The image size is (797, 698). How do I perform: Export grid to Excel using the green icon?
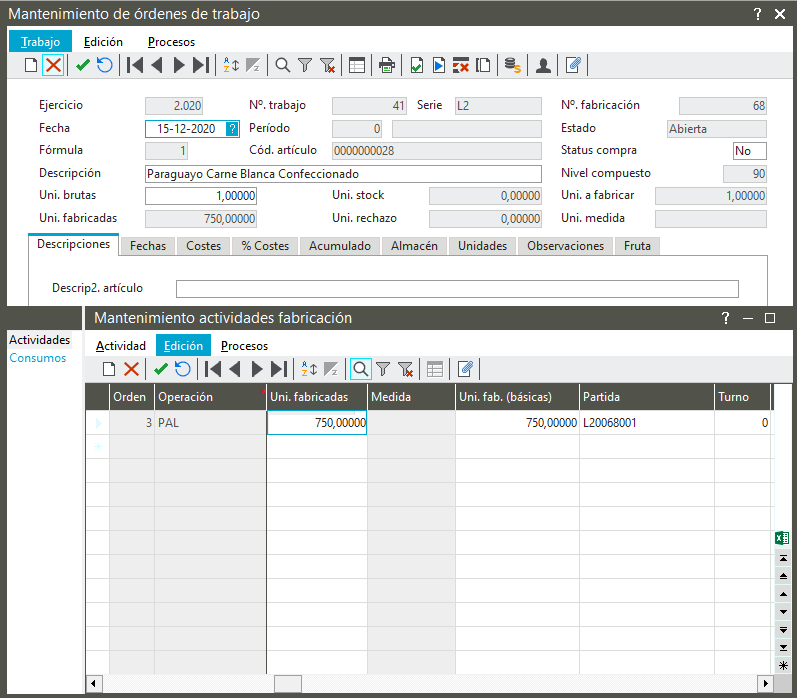(x=782, y=538)
